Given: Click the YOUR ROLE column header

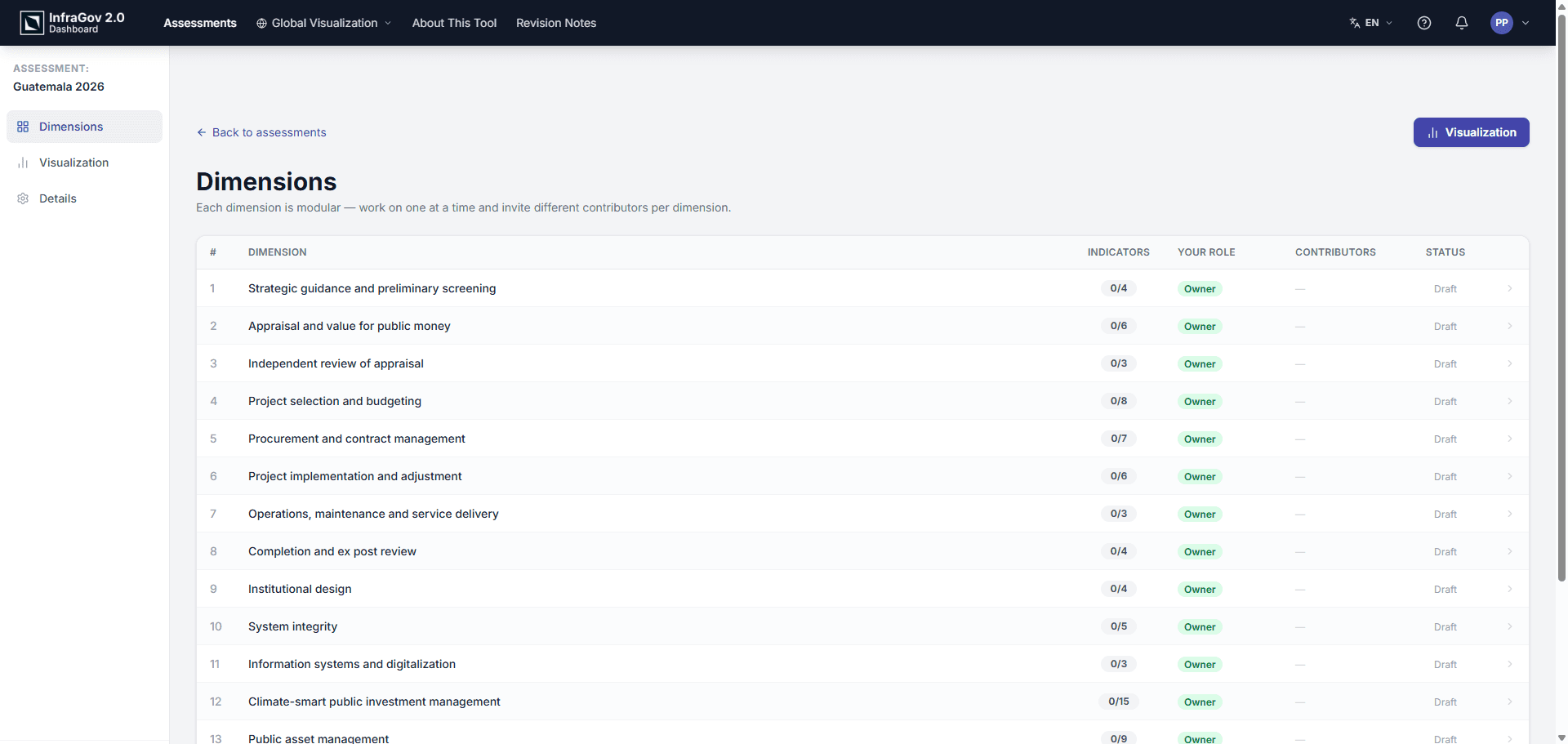Looking at the screenshot, I should [1206, 252].
